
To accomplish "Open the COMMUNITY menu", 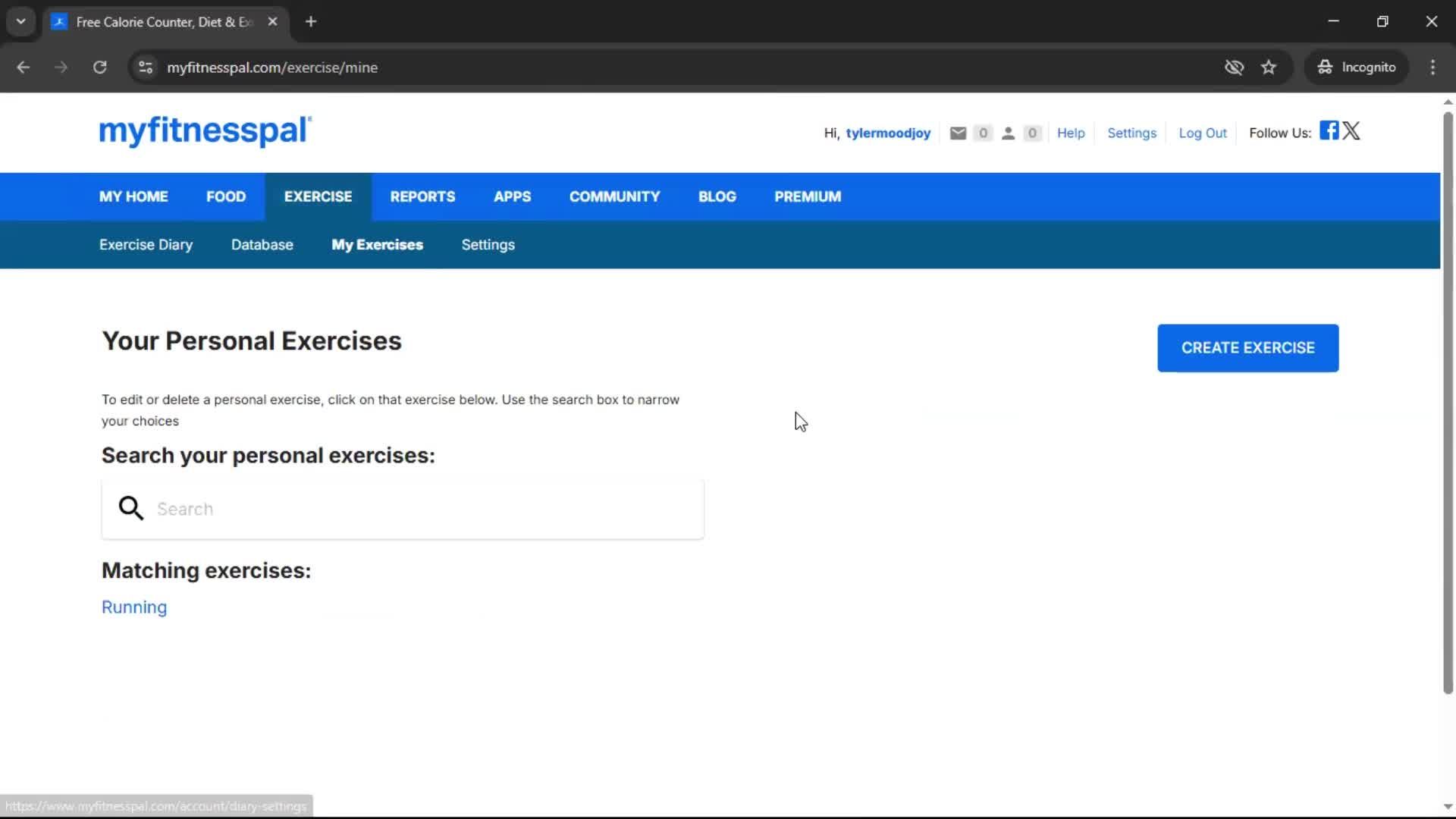I will [x=614, y=196].
